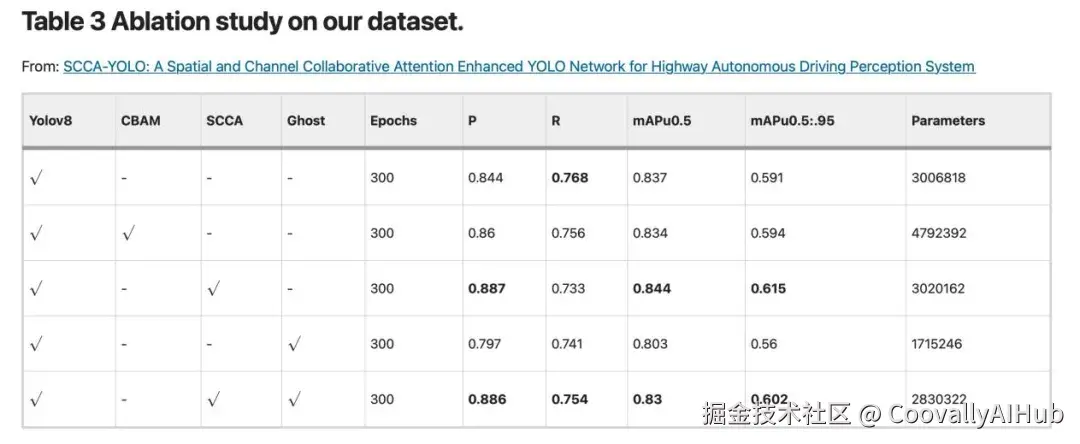Image resolution: width=1080 pixels, height=444 pixels.
Task: Click the Ghost checkmark in the 1715246 row
Action: coord(294,344)
